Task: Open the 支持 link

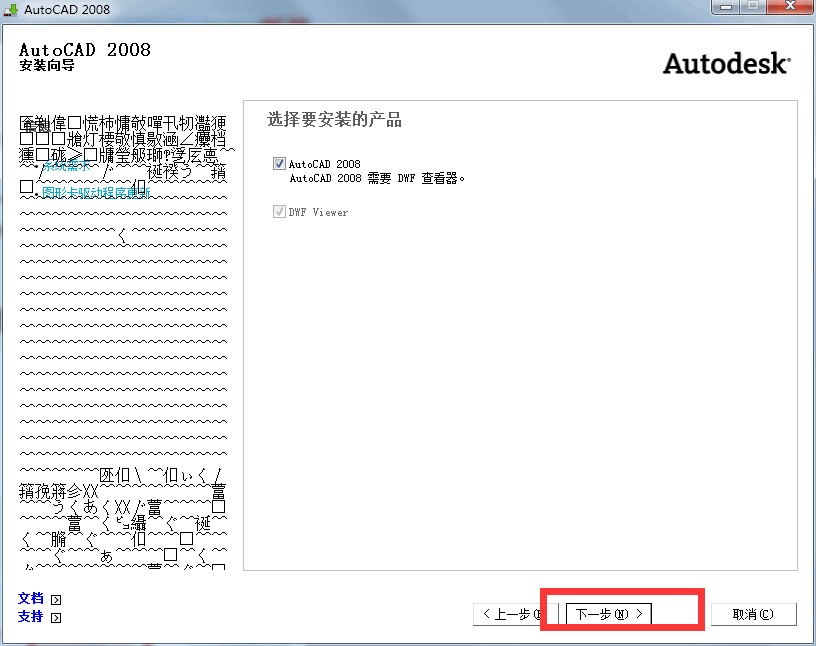Action: click(31, 617)
